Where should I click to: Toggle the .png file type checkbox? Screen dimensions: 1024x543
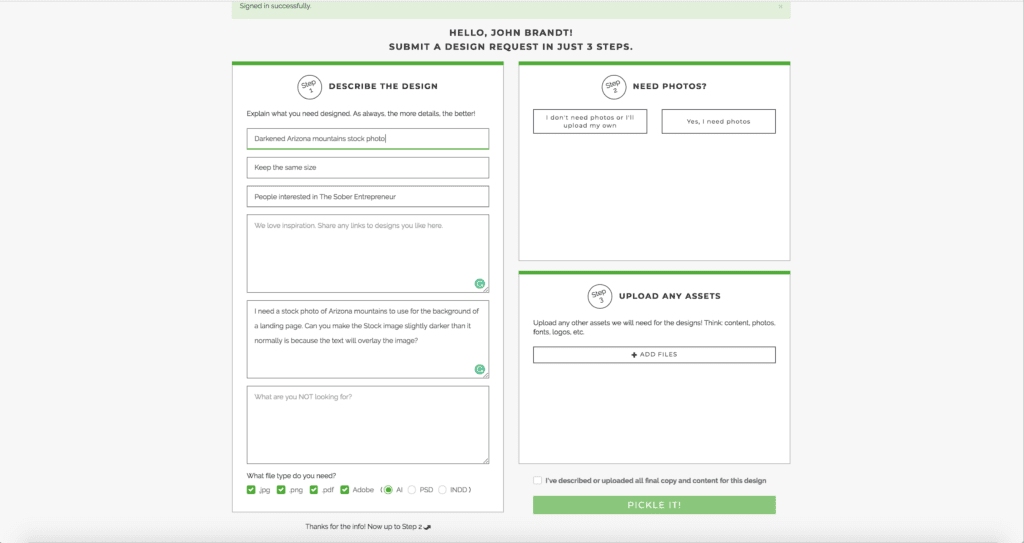(281, 489)
